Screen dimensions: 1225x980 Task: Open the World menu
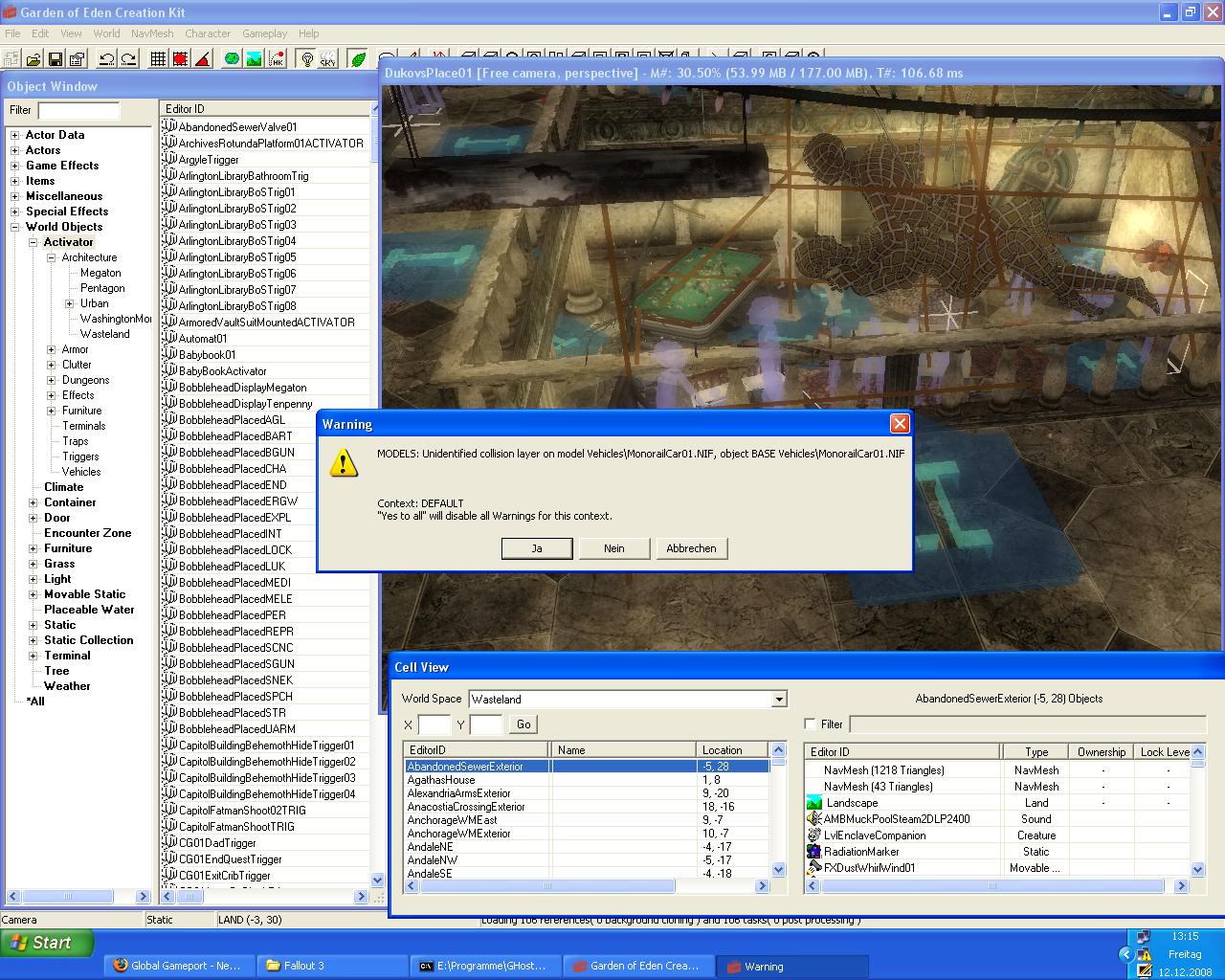(106, 33)
